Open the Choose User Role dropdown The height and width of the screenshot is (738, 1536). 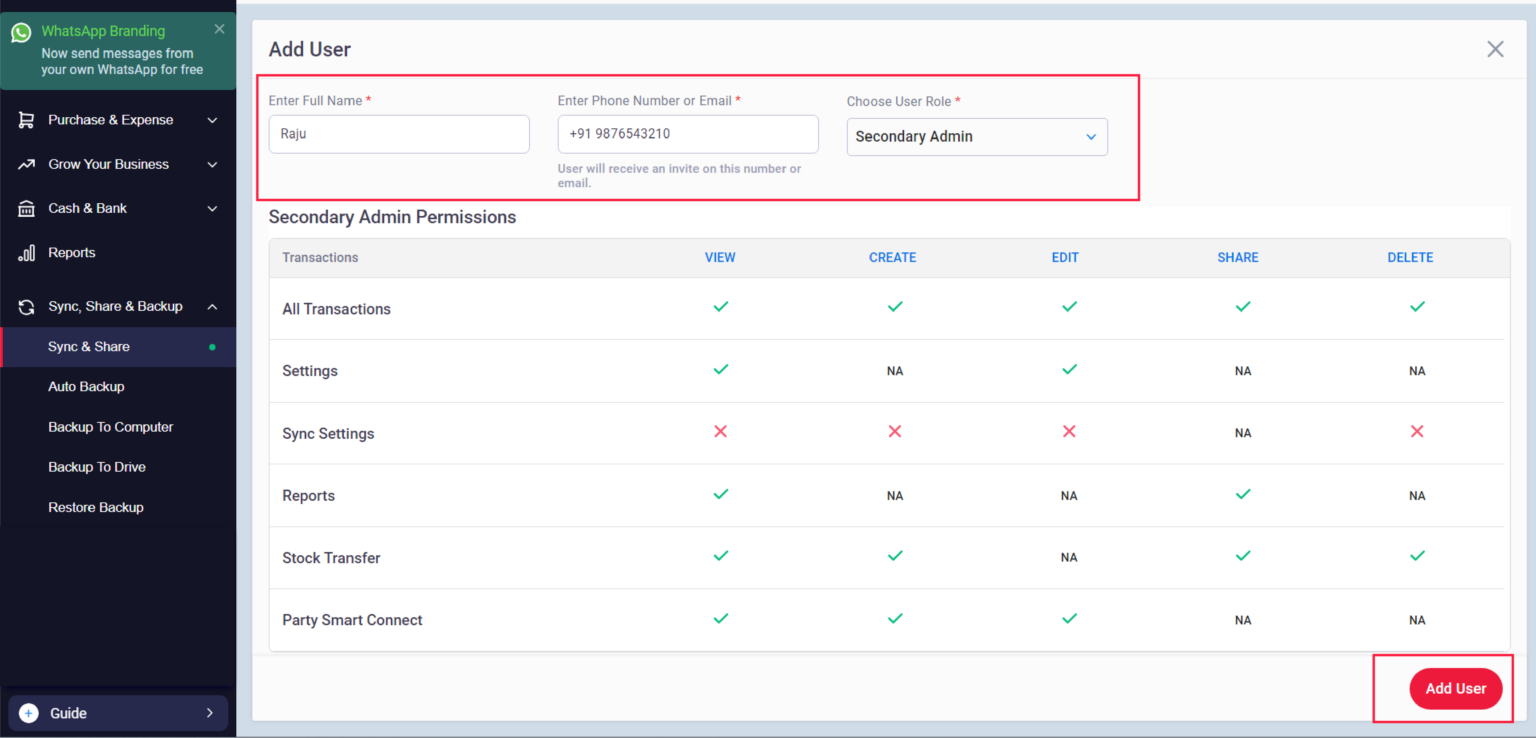(x=977, y=137)
